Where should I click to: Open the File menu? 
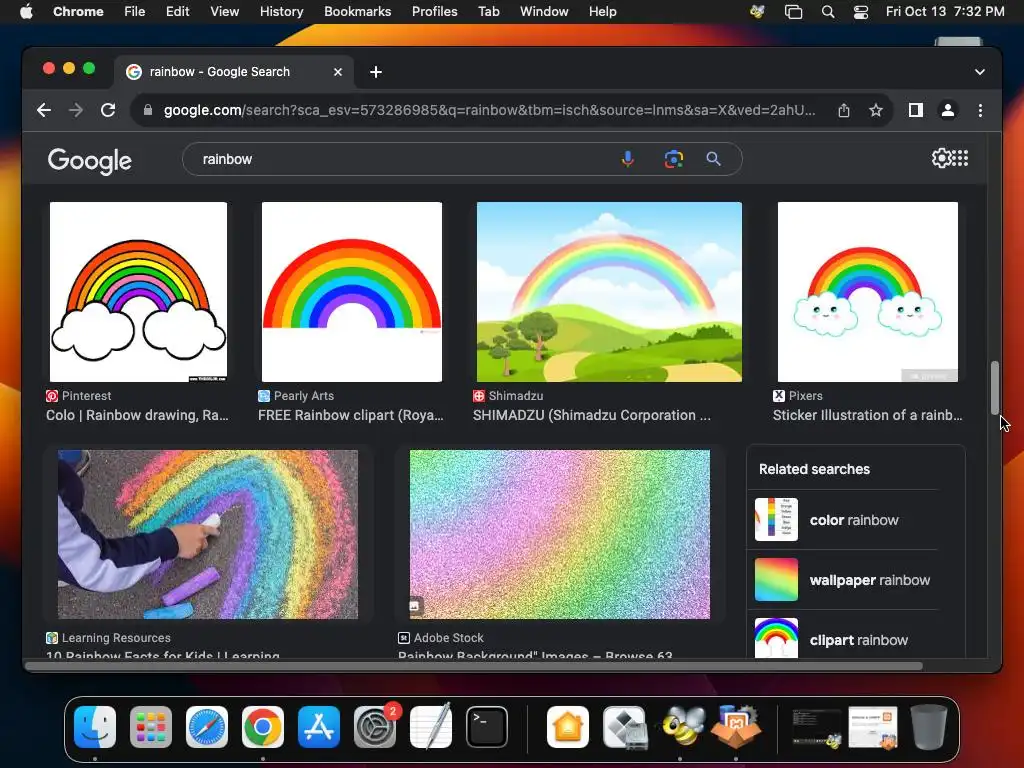point(135,11)
